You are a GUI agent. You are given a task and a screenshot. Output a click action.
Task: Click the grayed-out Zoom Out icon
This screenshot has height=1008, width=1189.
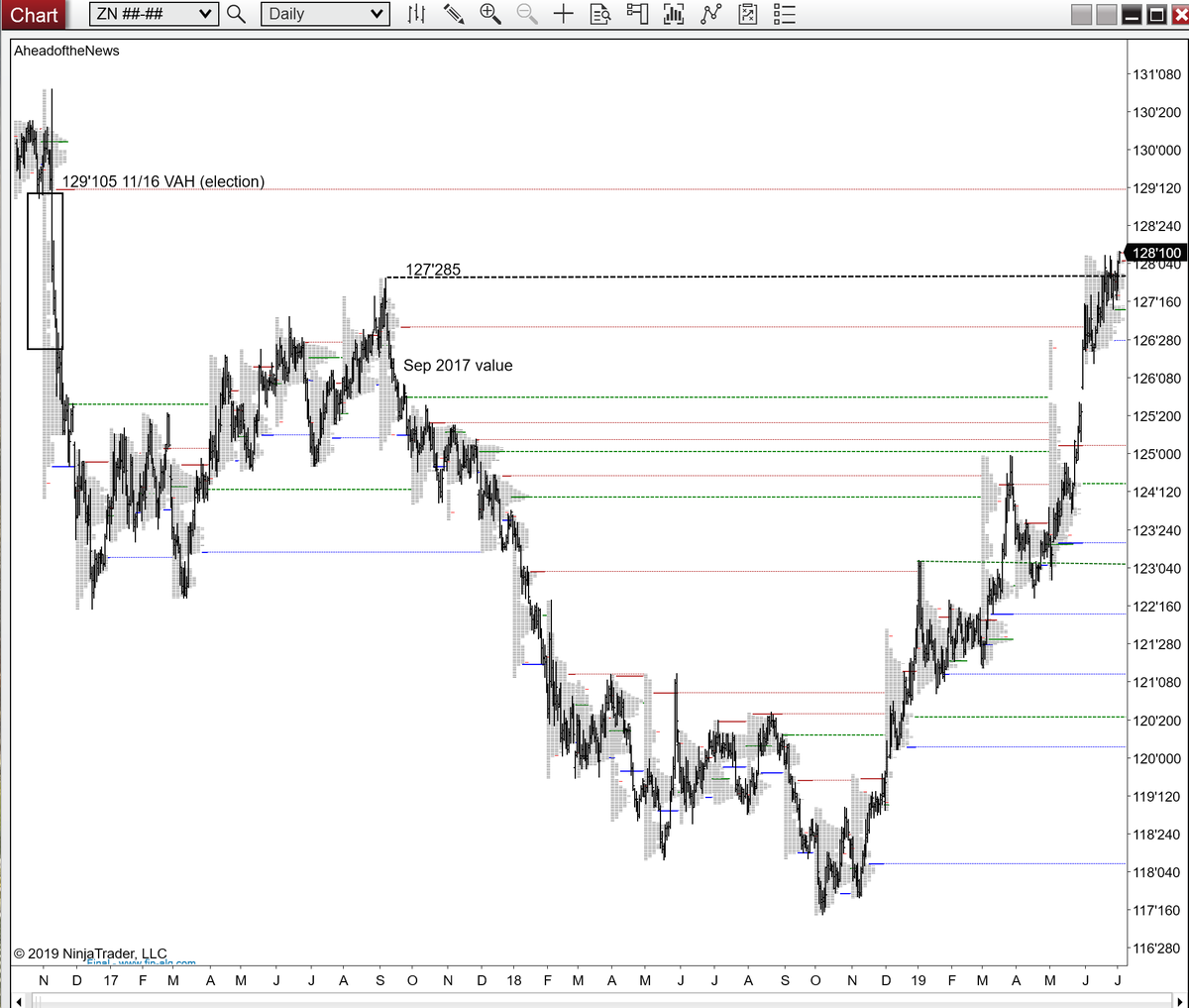(526, 14)
